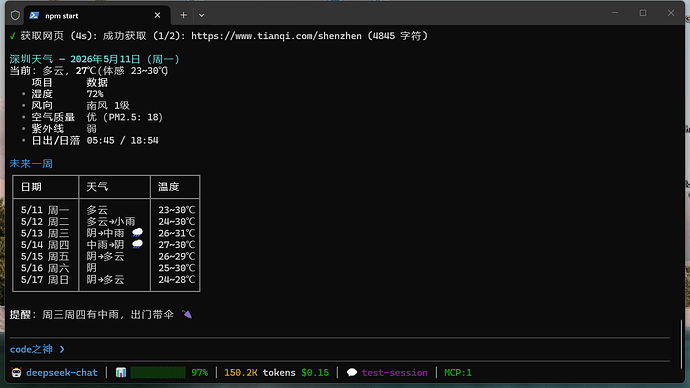Click the test-session label in the status bar
Screen dimensions: 690x388
pyautogui.click(x=394, y=373)
